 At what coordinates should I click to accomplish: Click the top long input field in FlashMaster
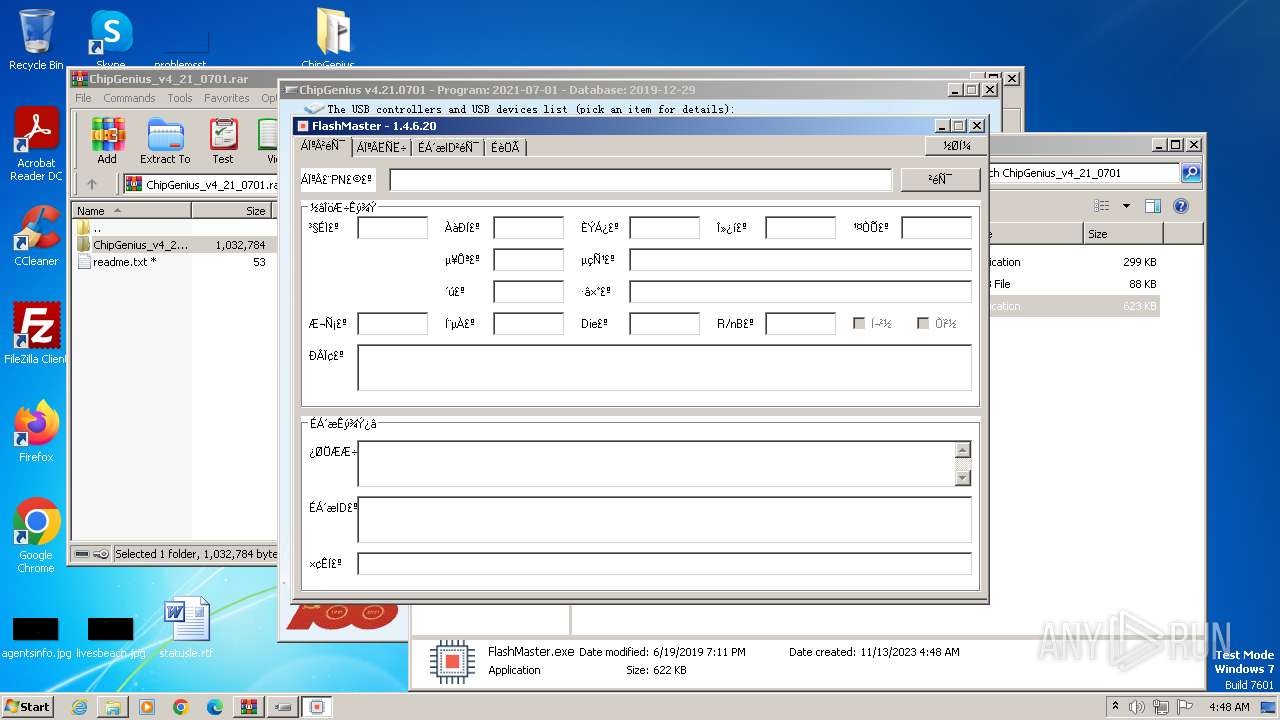(x=640, y=179)
